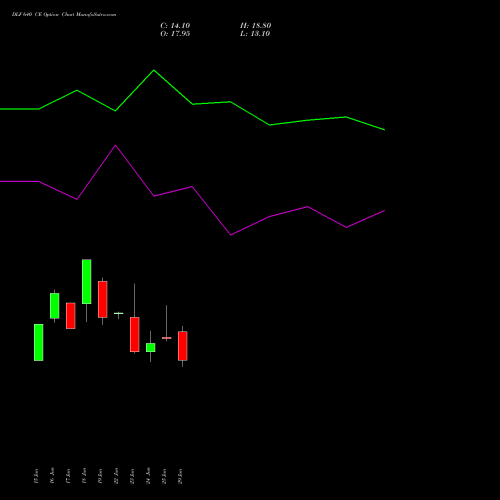Click the low value L: 13.10
The width and height of the screenshot is (500, 500).
255,34
